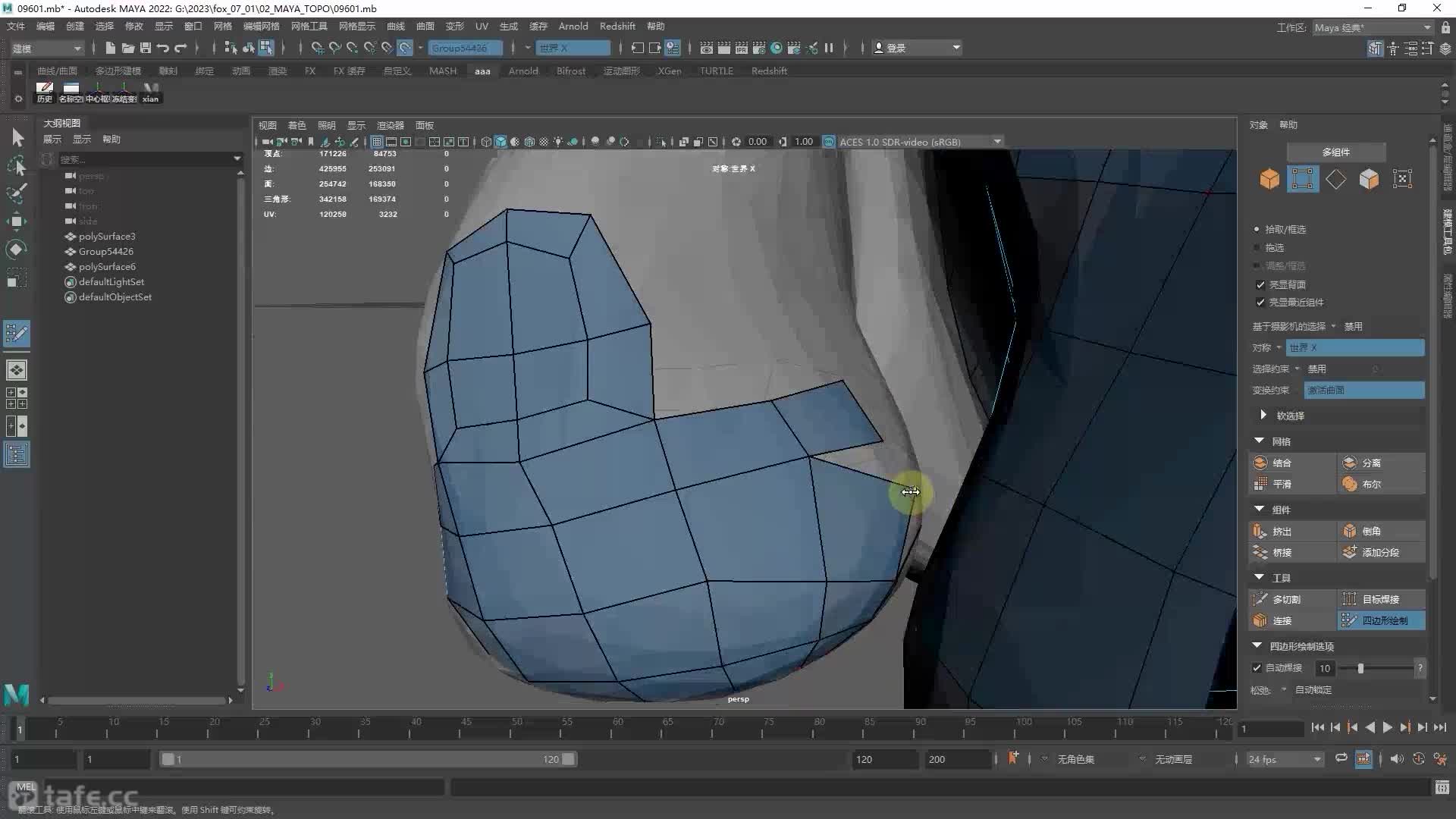The width and height of the screenshot is (1456, 819).
Task: Click the Undo arrow icon
Action: click(x=163, y=48)
